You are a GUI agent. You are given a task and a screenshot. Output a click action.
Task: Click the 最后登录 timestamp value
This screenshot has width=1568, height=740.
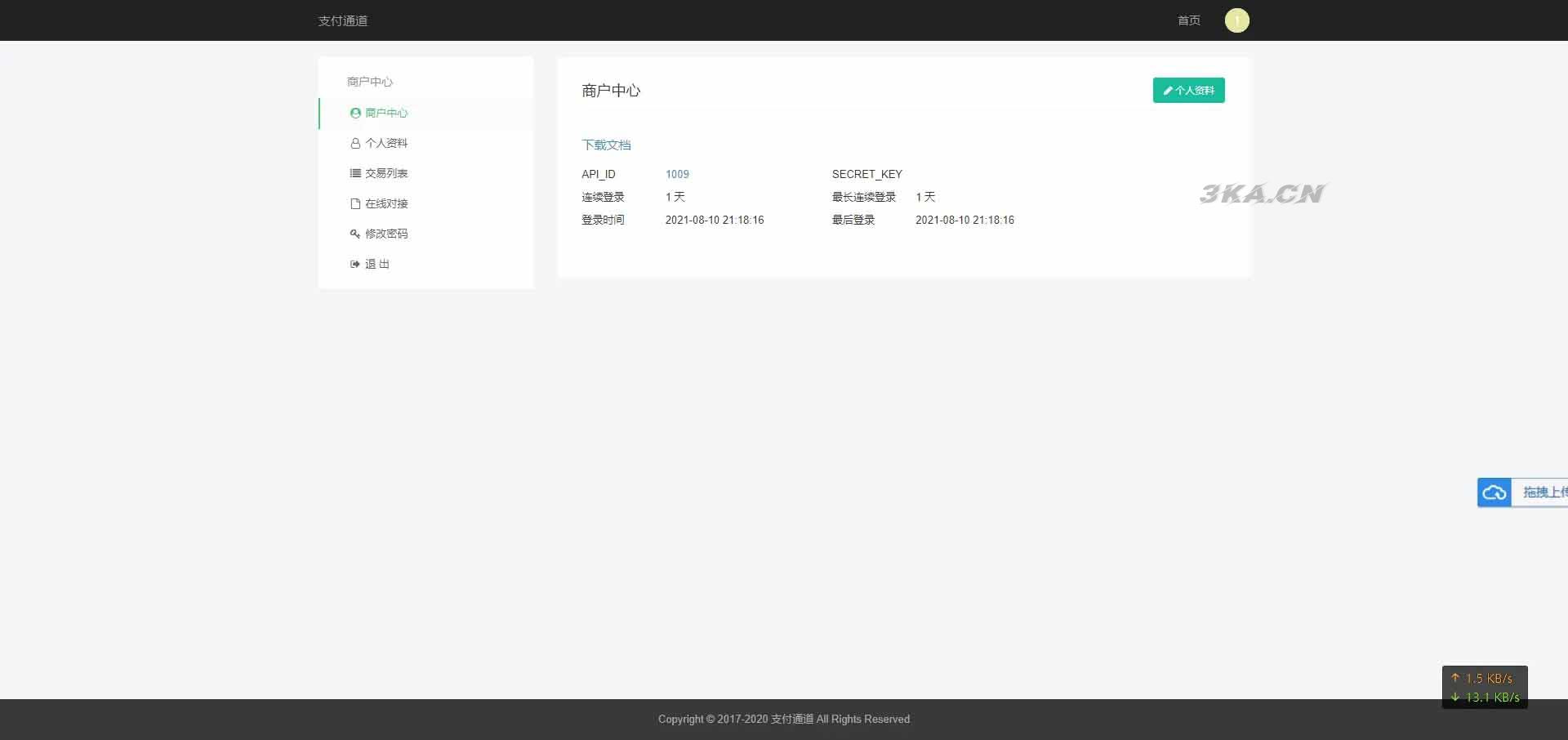pyautogui.click(x=964, y=220)
